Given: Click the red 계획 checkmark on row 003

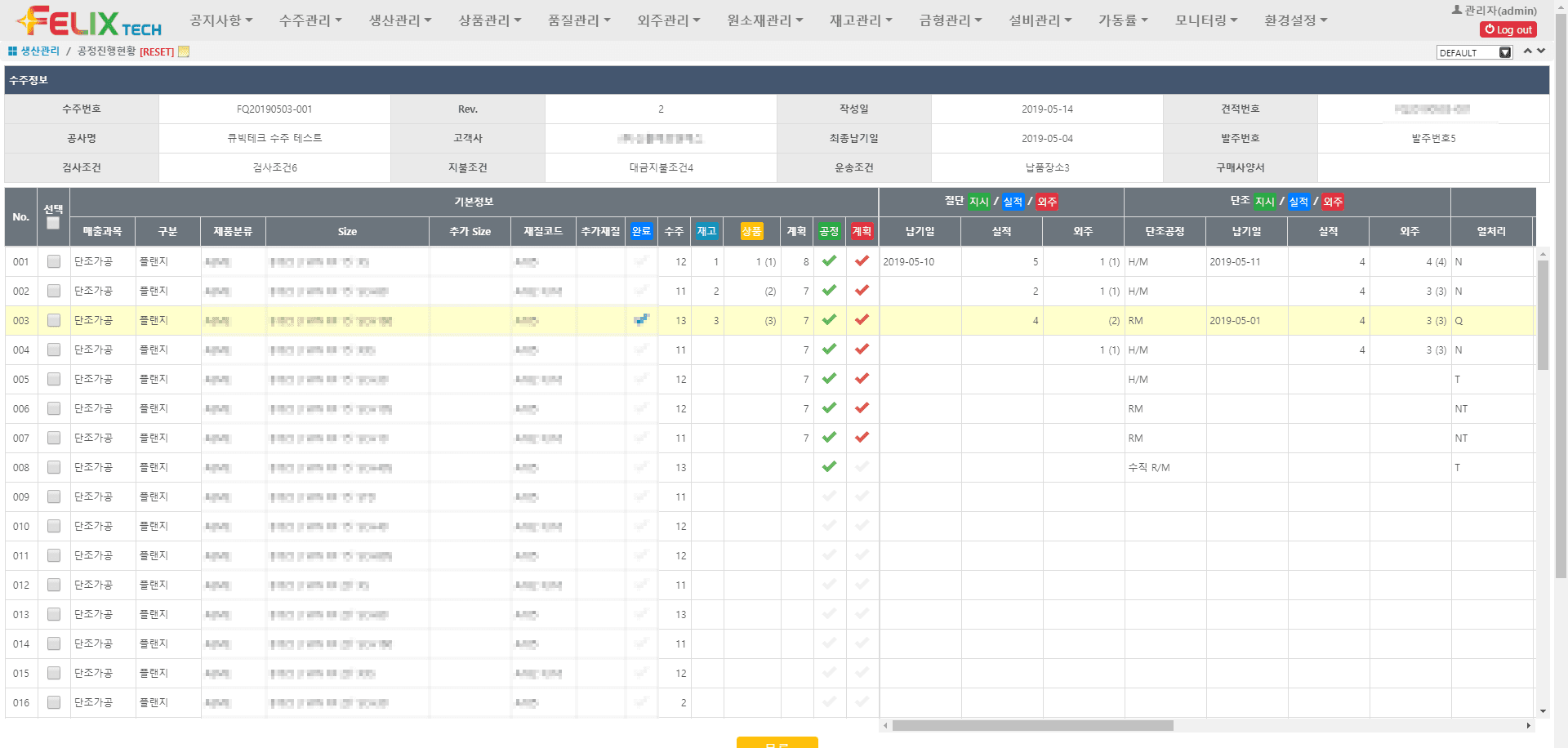Looking at the screenshot, I should click(x=861, y=320).
